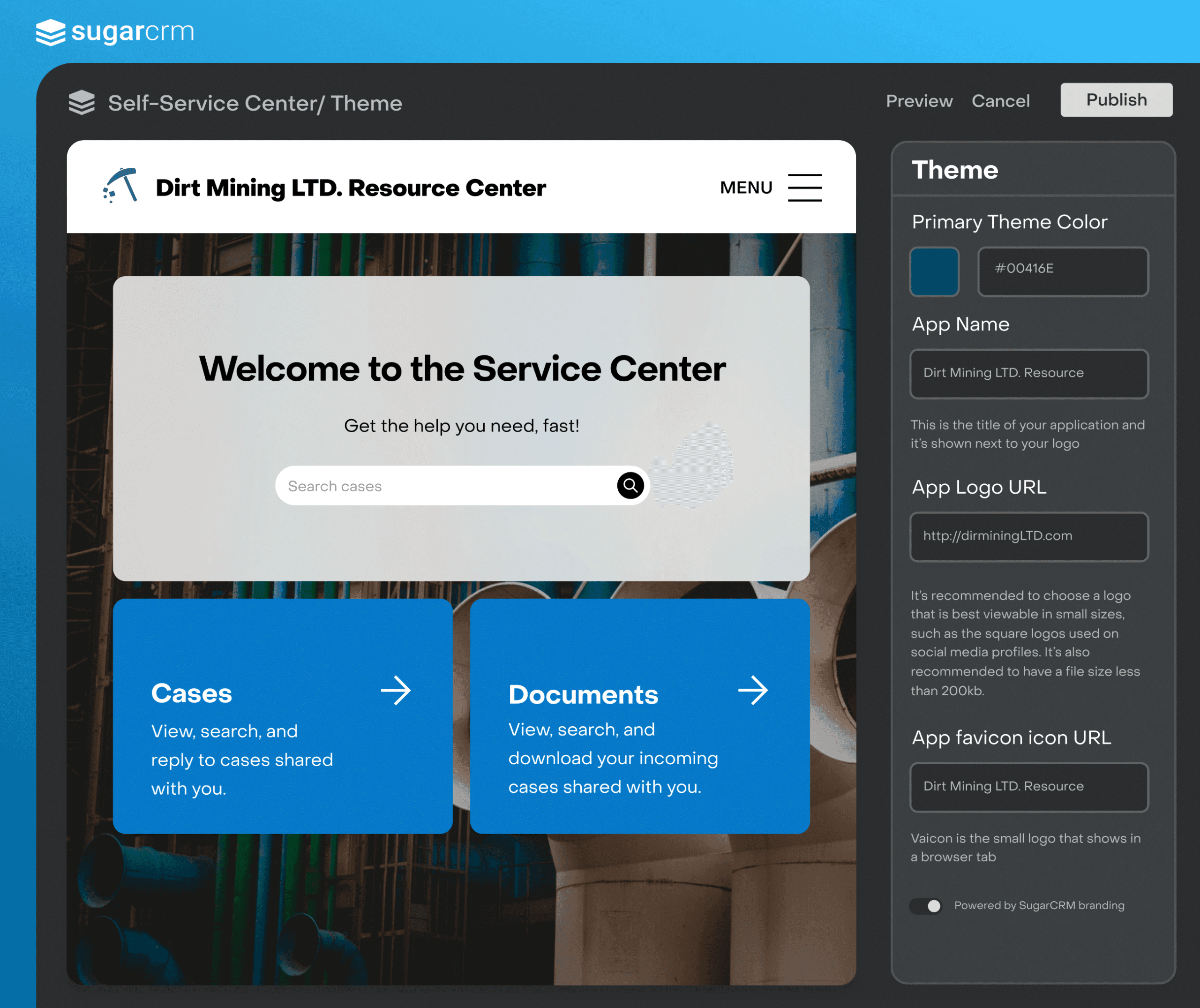Click the App Name input field

pyautogui.click(x=1028, y=374)
